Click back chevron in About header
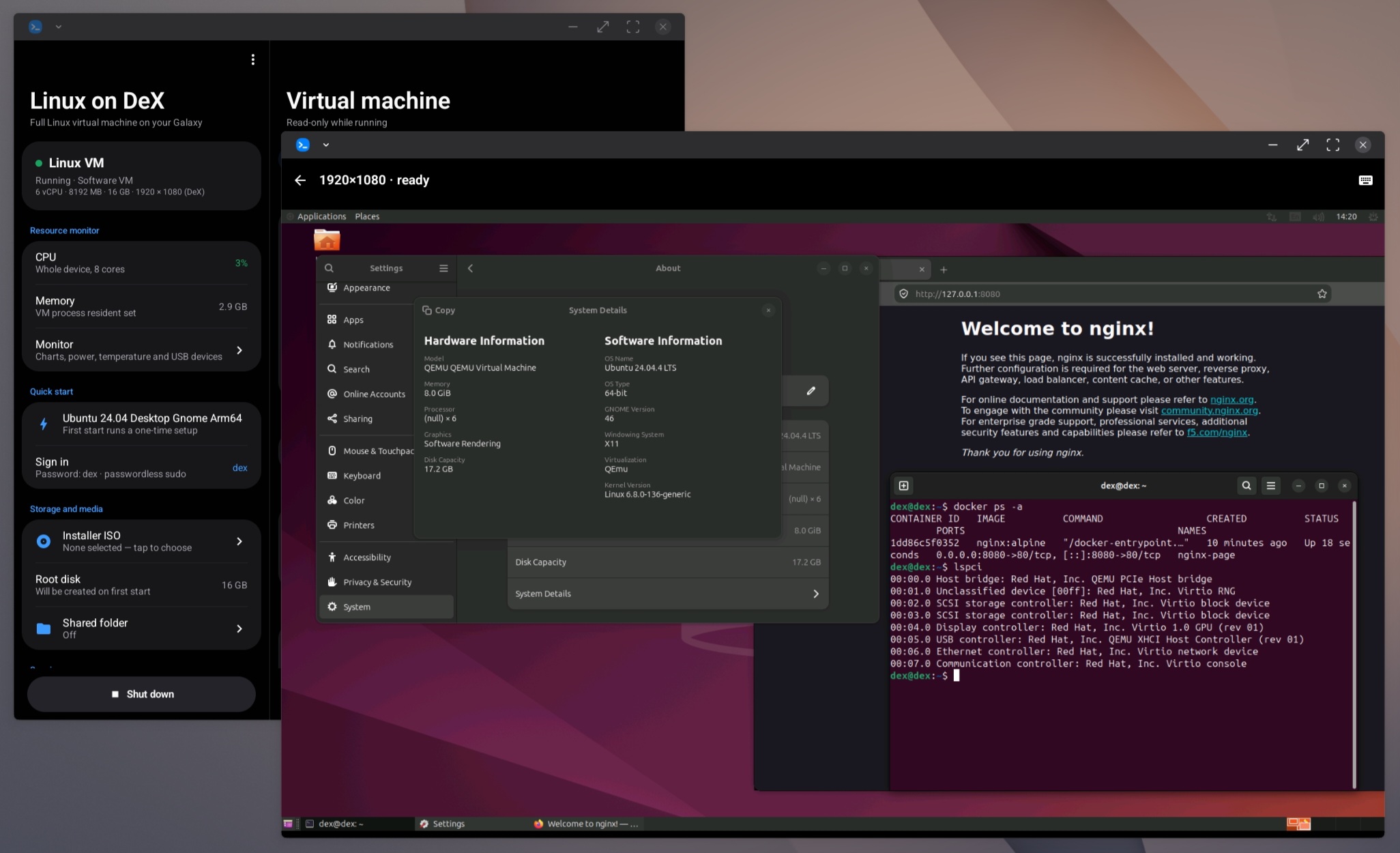The height and width of the screenshot is (853, 1400). click(x=470, y=268)
